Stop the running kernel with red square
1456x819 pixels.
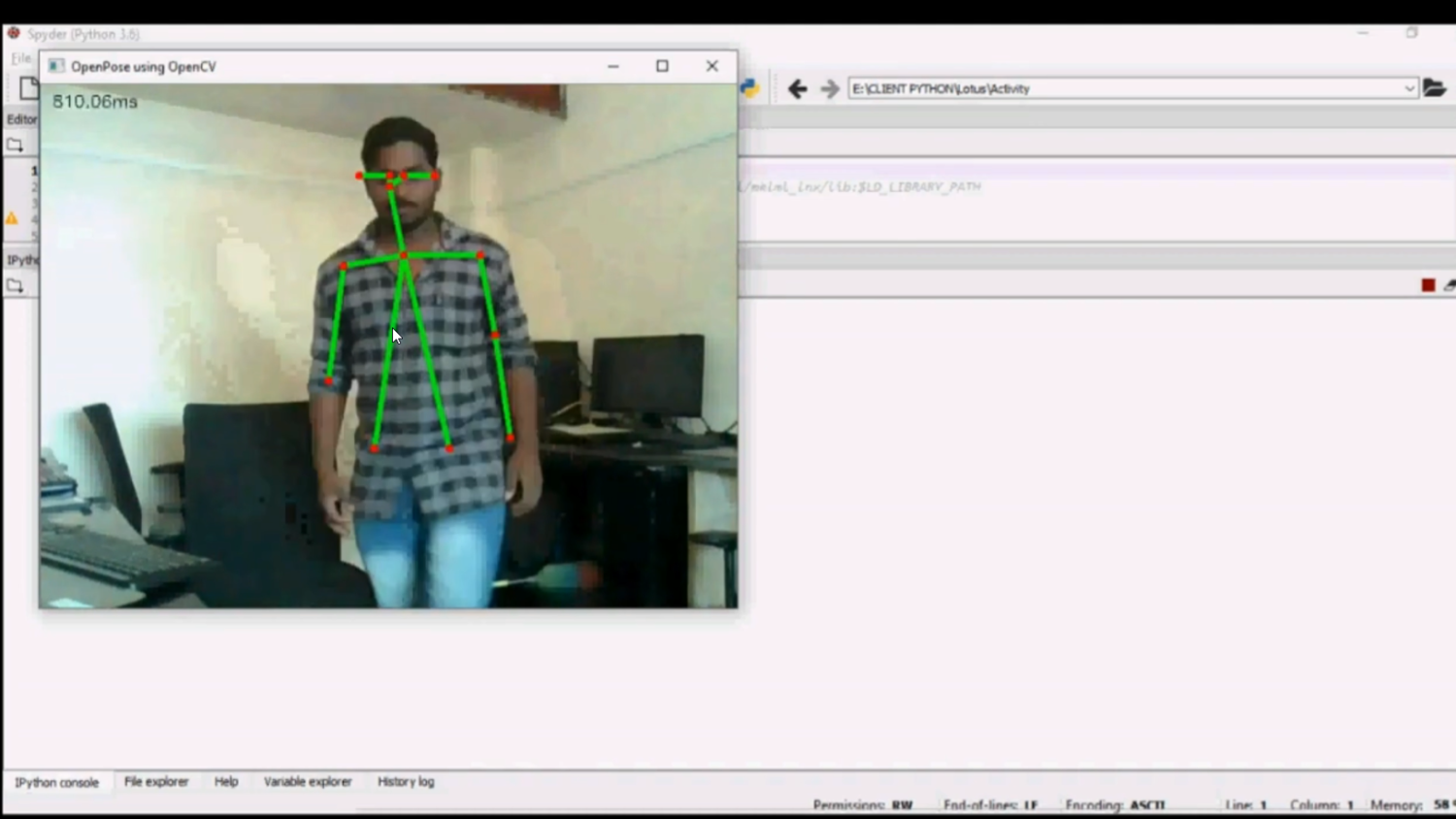coord(1428,285)
